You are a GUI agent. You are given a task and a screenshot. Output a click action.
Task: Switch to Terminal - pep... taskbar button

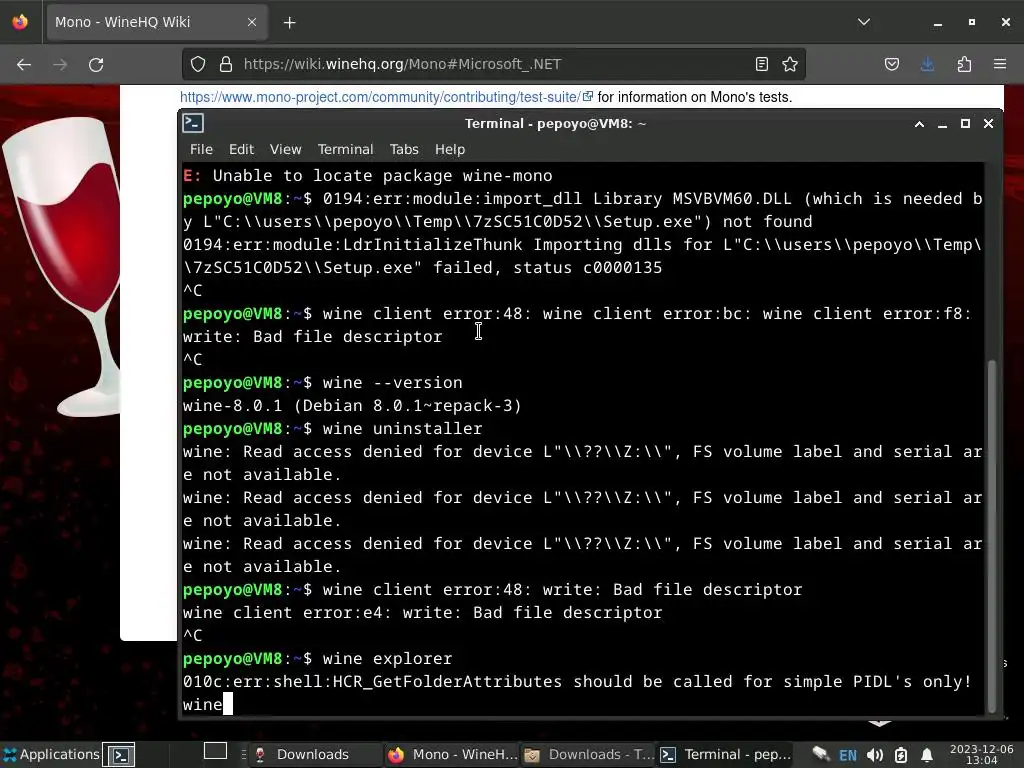pyautogui.click(x=725, y=754)
